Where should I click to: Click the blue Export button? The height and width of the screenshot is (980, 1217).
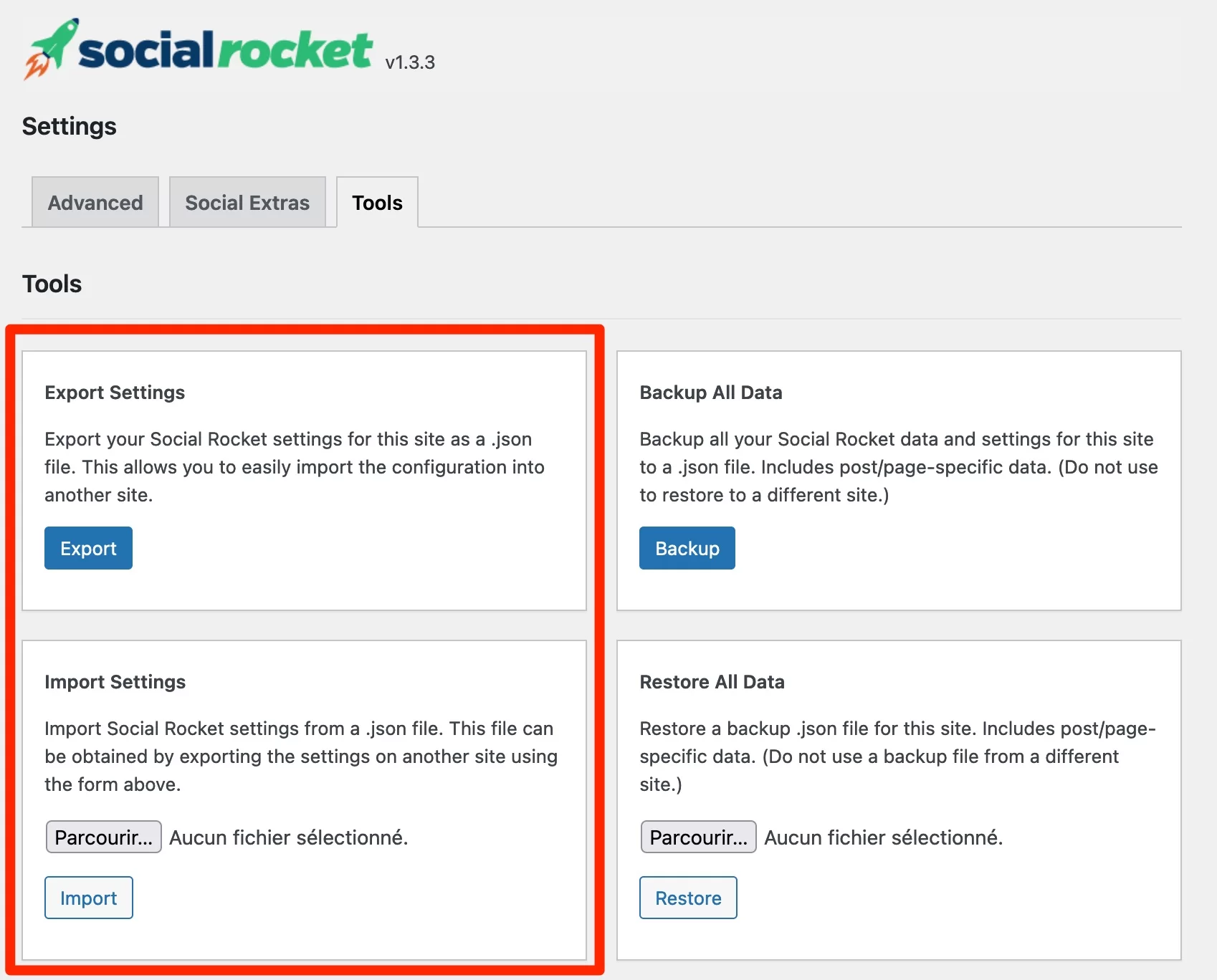[88, 548]
